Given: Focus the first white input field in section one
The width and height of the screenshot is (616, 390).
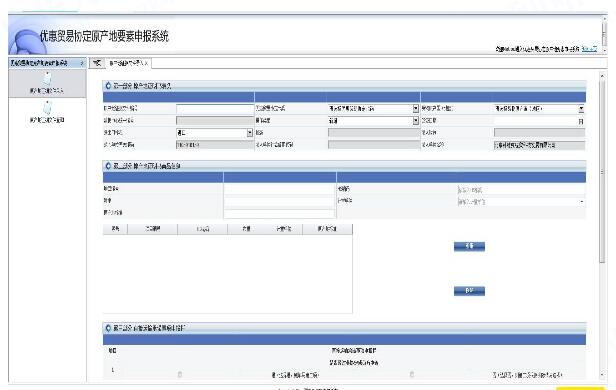Looking at the screenshot, I should (215, 108).
